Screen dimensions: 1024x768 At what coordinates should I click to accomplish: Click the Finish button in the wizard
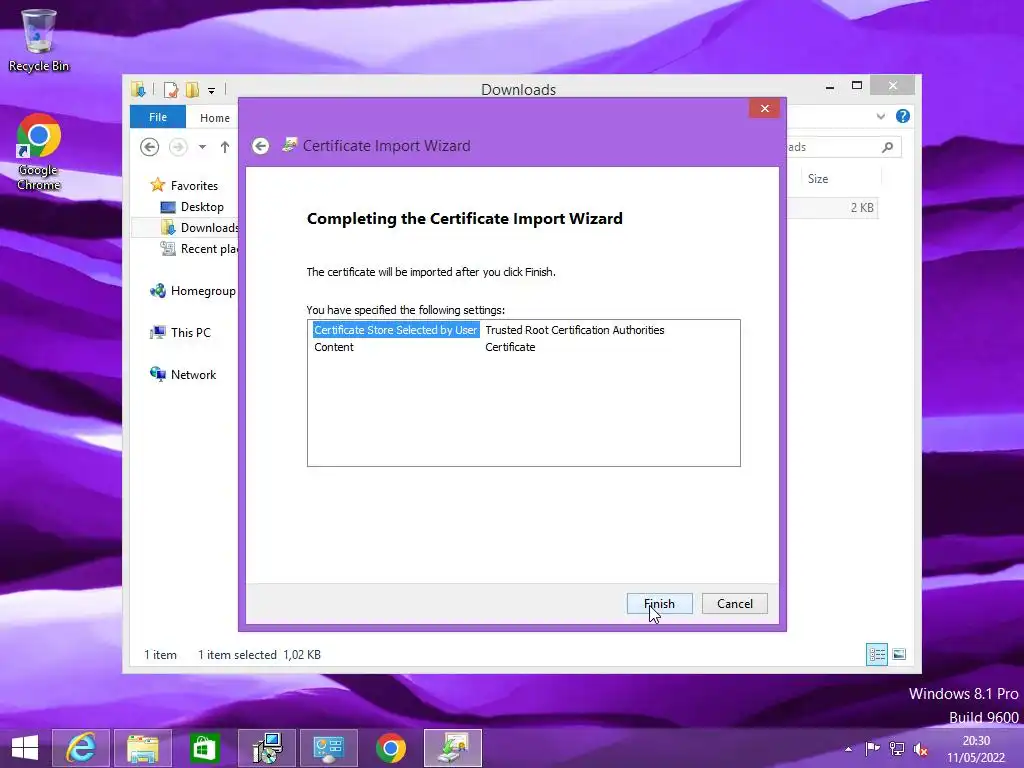click(x=659, y=603)
